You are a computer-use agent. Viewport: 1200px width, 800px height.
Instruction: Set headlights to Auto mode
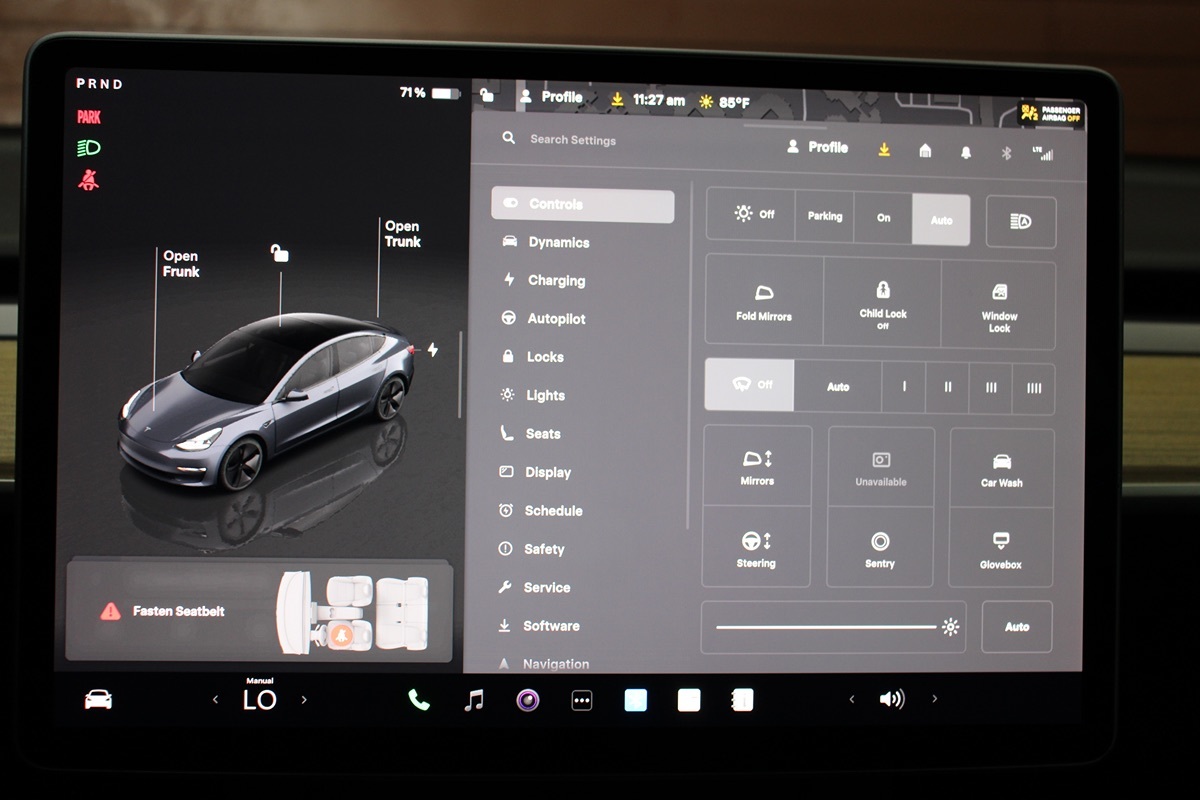[x=941, y=220]
